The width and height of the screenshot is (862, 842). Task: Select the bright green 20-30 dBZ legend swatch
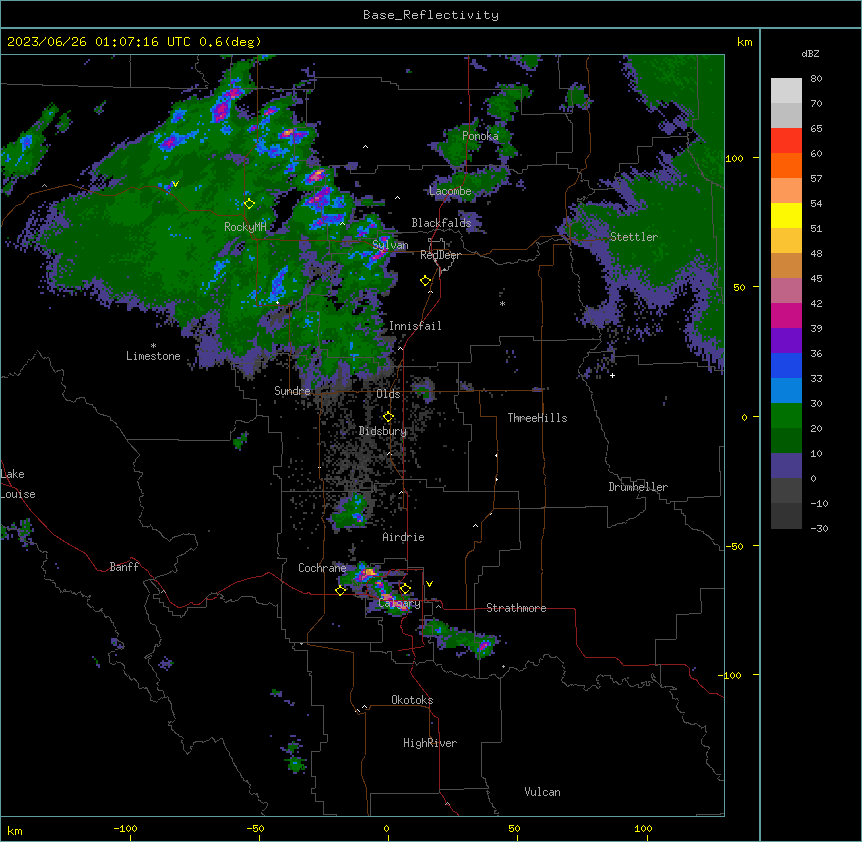pyautogui.click(x=786, y=416)
